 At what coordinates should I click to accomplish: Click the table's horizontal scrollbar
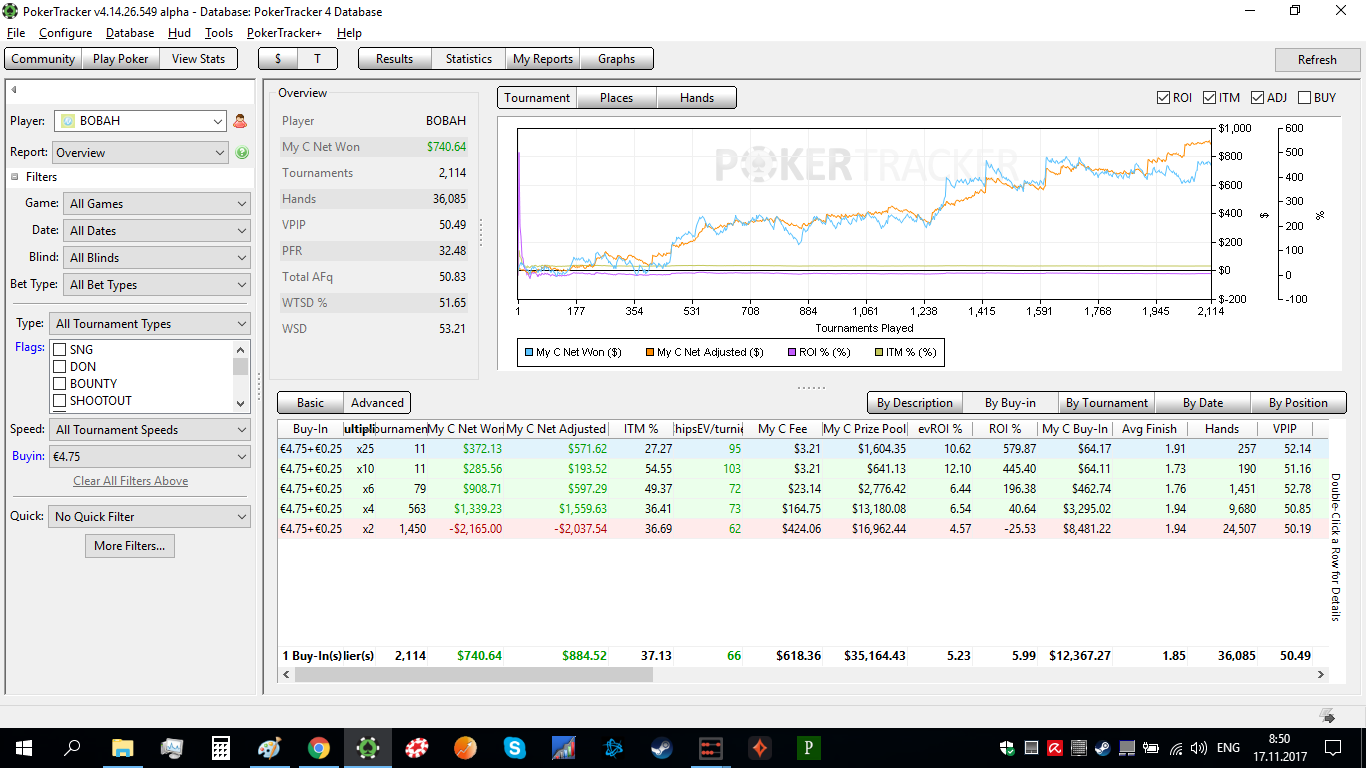click(x=473, y=675)
